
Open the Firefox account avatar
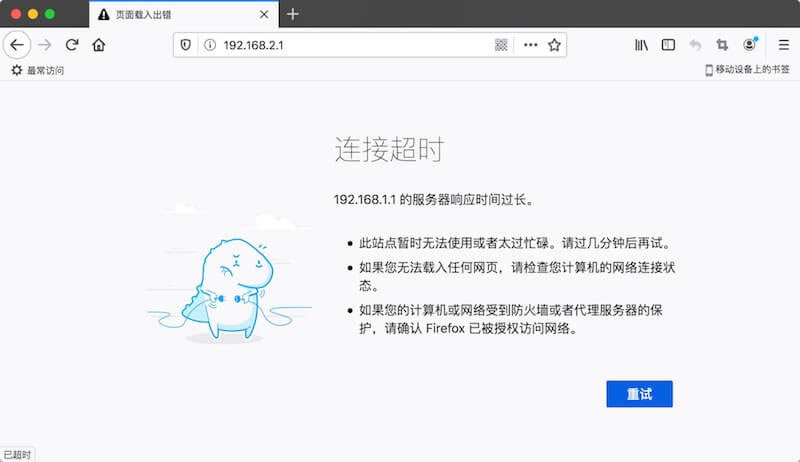click(749, 45)
